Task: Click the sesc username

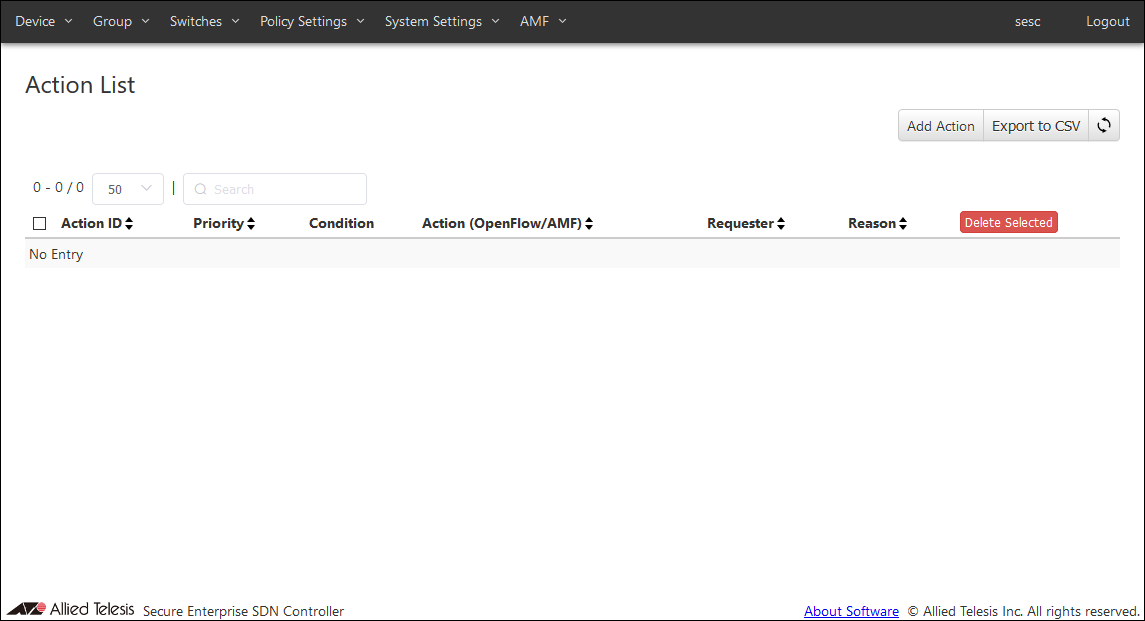Action: point(1027,21)
